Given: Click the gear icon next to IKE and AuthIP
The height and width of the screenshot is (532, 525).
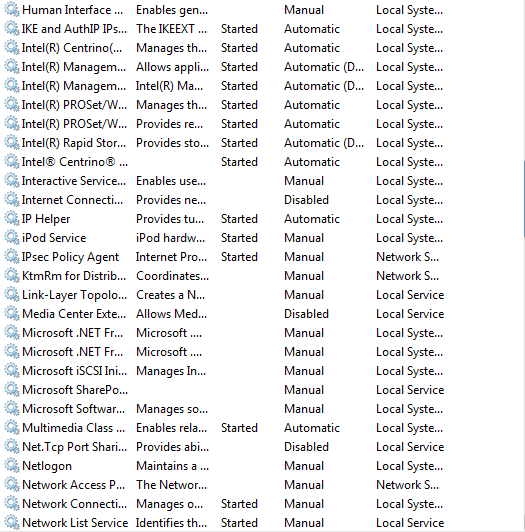Looking at the screenshot, I should click(x=12, y=28).
